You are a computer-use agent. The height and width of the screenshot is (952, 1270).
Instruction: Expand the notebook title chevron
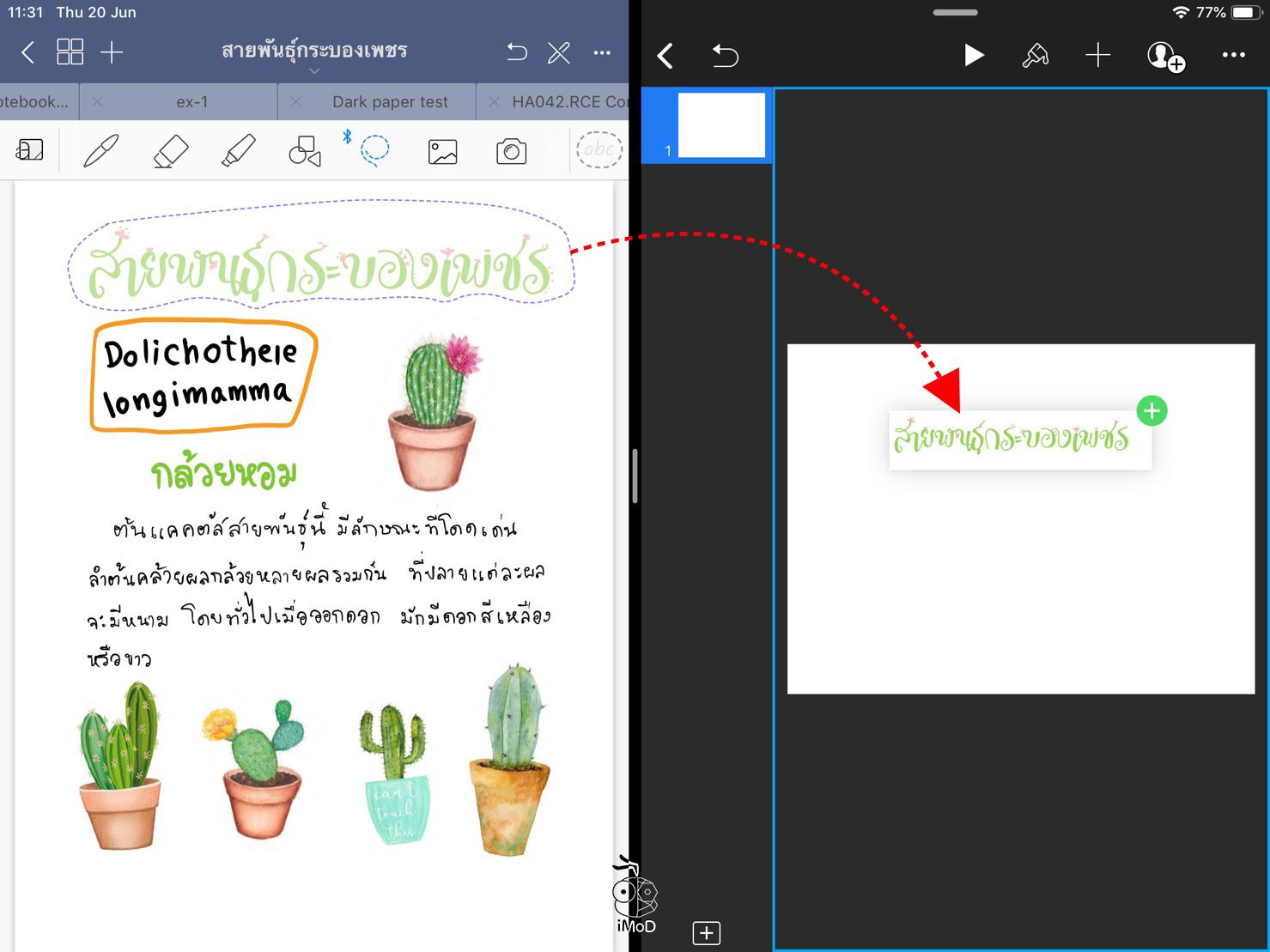[314, 71]
